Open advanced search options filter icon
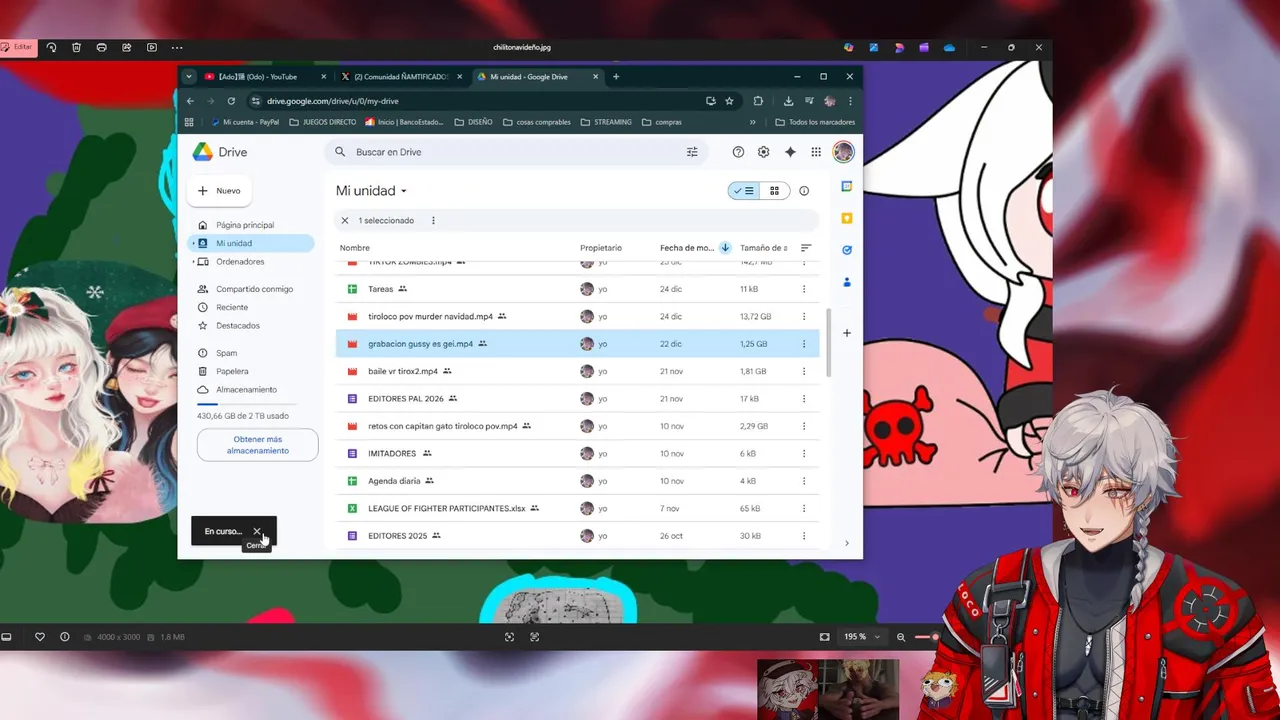The height and width of the screenshot is (720, 1280). pyautogui.click(x=692, y=152)
